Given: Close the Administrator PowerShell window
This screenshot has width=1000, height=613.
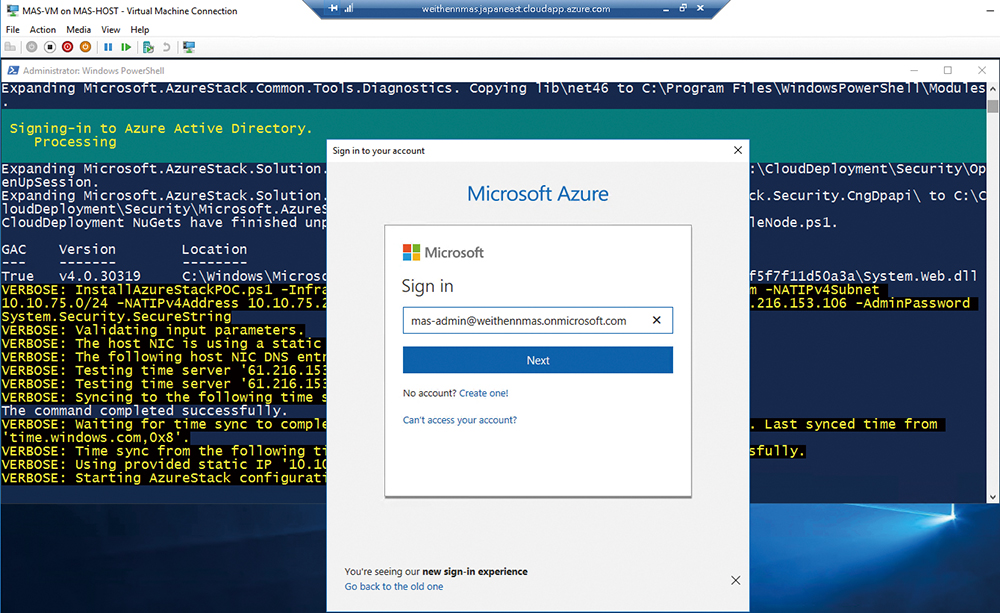Looking at the screenshot, I should (982, 70).
